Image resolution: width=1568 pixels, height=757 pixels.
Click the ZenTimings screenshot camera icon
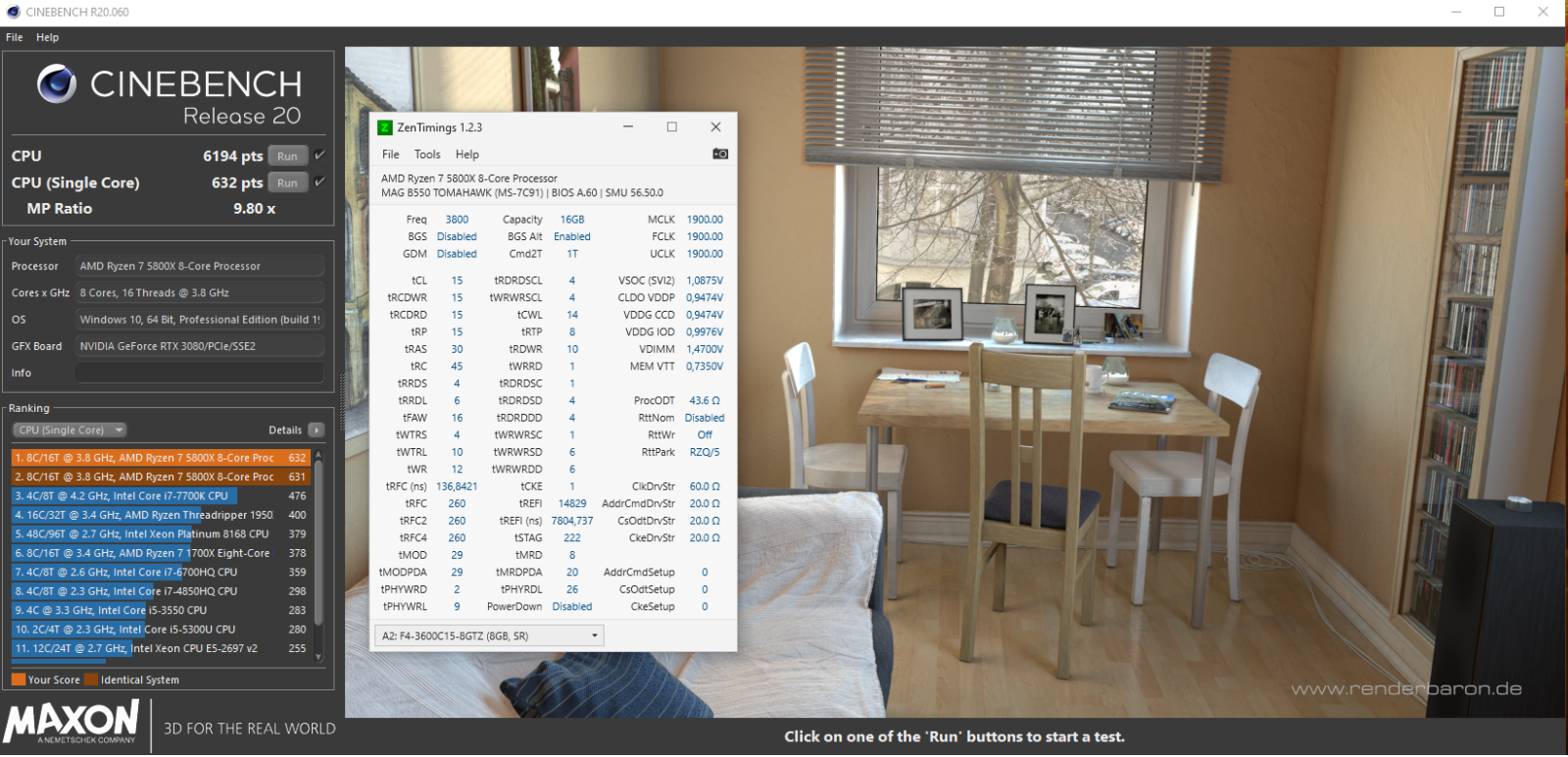[720, 154]
